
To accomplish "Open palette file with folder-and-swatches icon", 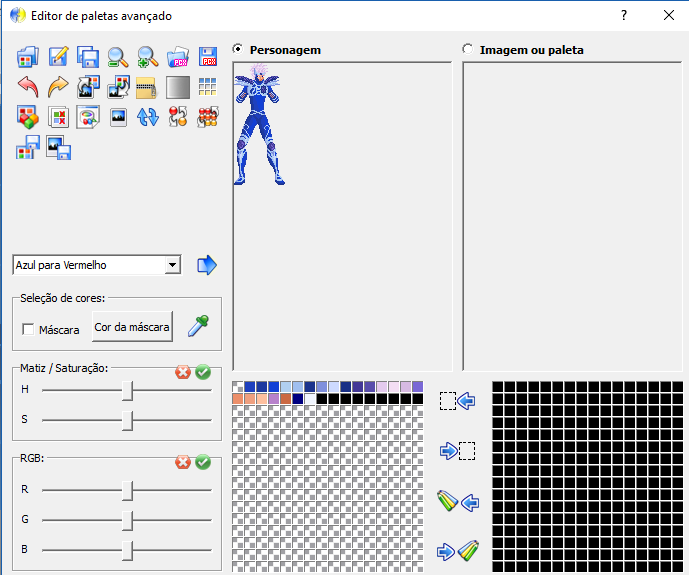I will tap(28, 57).
